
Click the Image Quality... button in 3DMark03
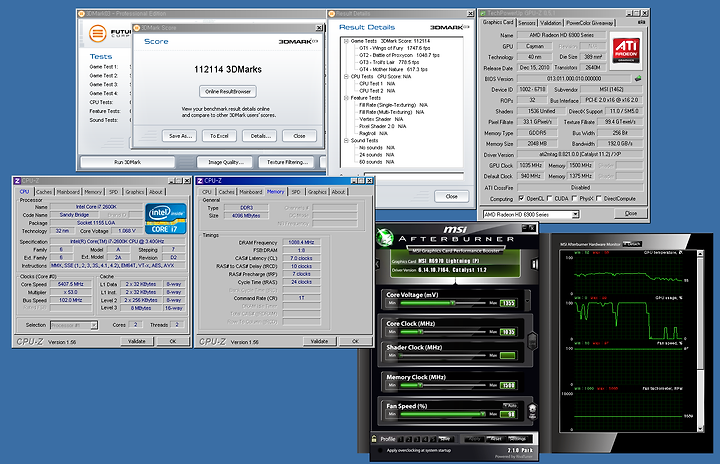pos(225,162)
